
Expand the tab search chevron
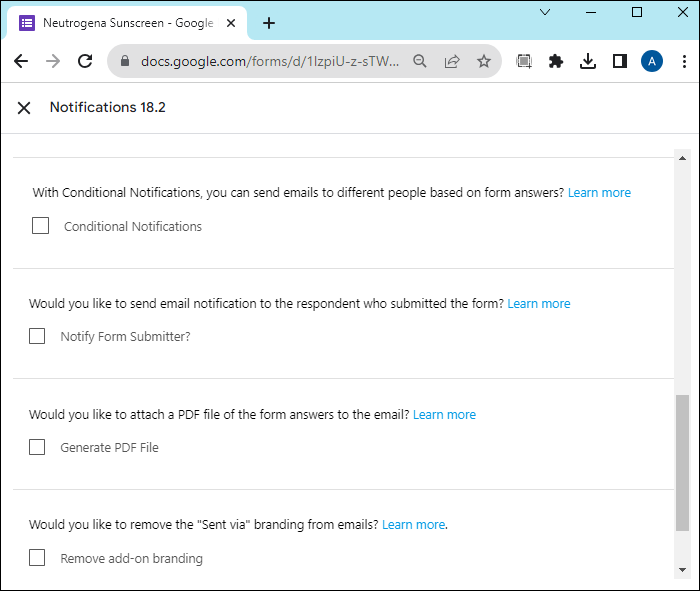click(546, 12)
